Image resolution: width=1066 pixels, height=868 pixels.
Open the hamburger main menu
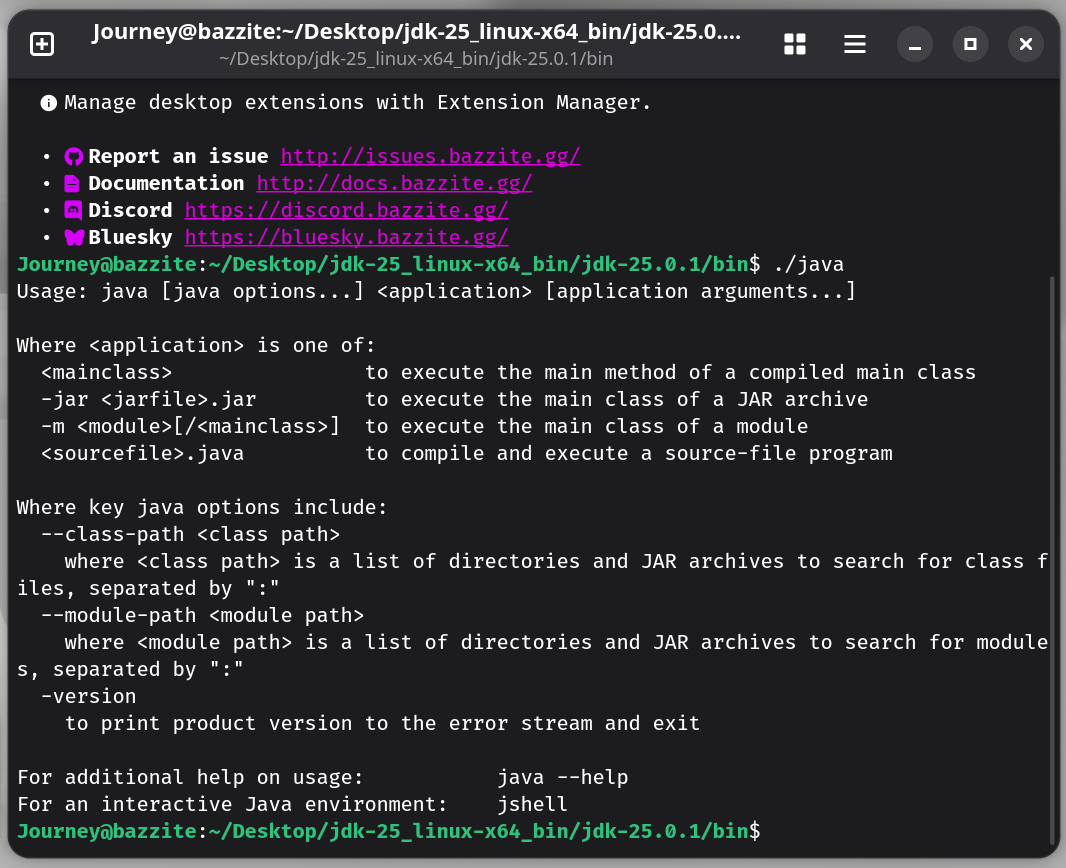coord(855,44)
